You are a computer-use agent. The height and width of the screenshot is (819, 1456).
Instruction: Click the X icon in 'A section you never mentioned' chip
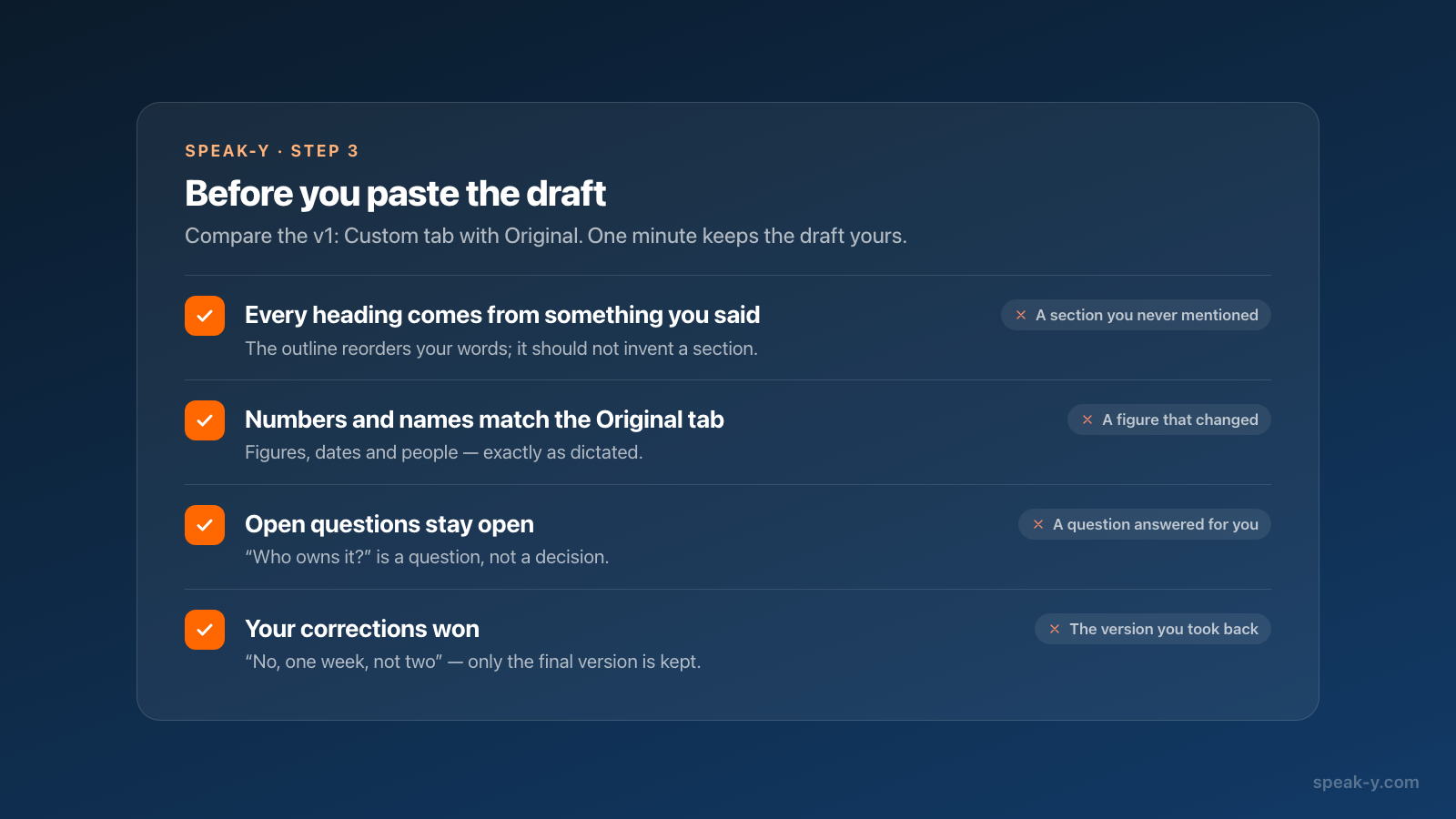pos(1021,315)
